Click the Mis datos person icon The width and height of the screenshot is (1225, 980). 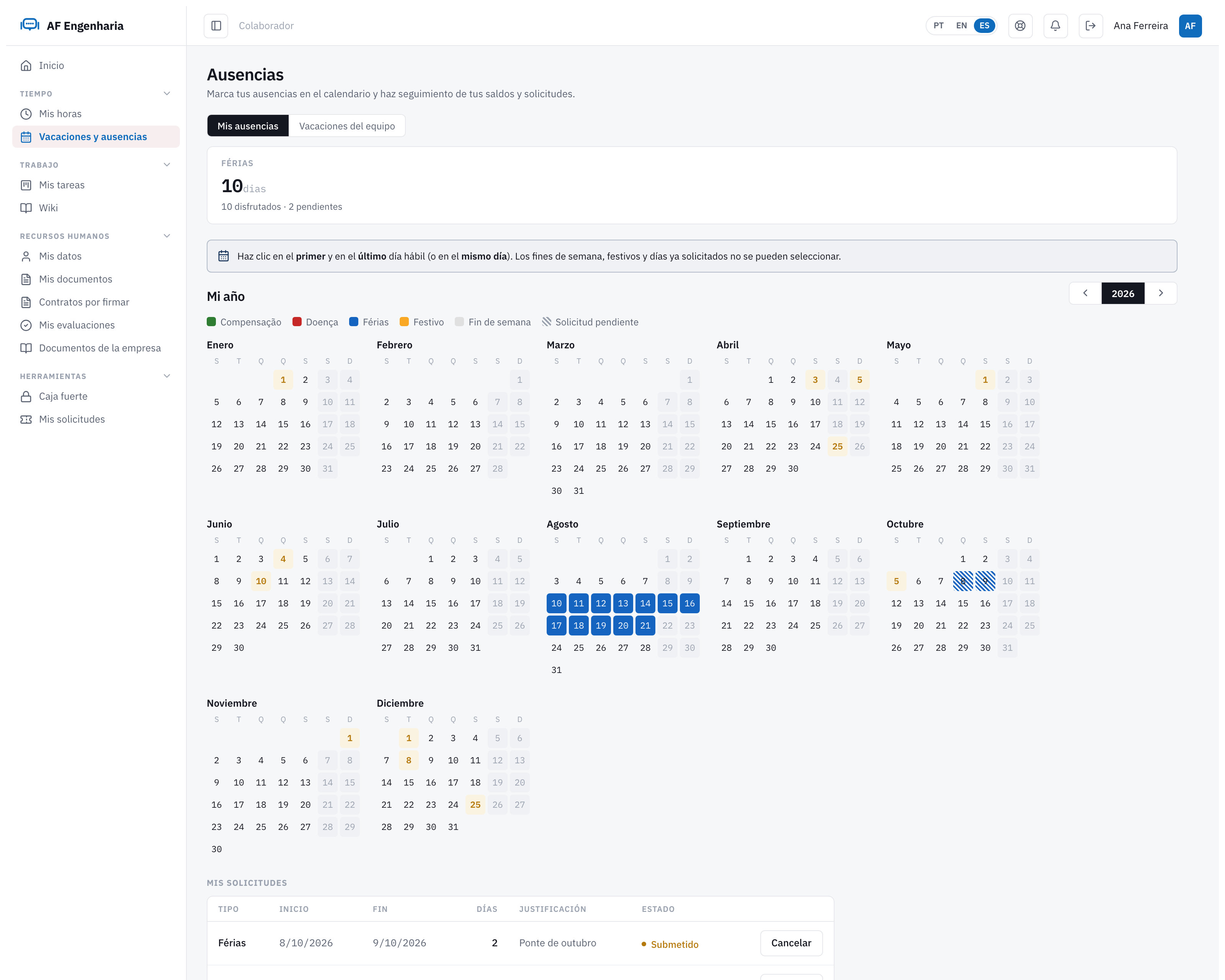tap(26, 256)
